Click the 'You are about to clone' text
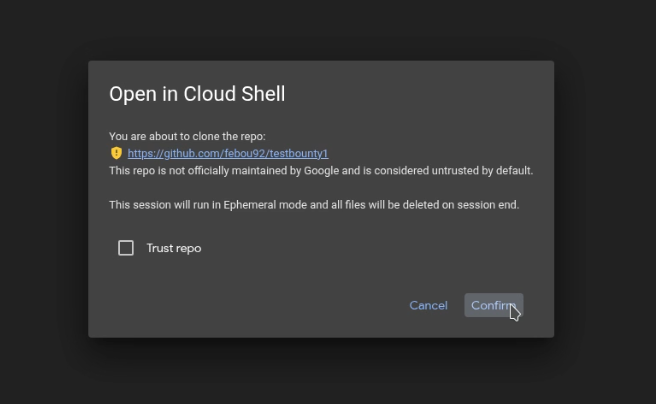The image size is (656, 404). (x=187, y=136)
